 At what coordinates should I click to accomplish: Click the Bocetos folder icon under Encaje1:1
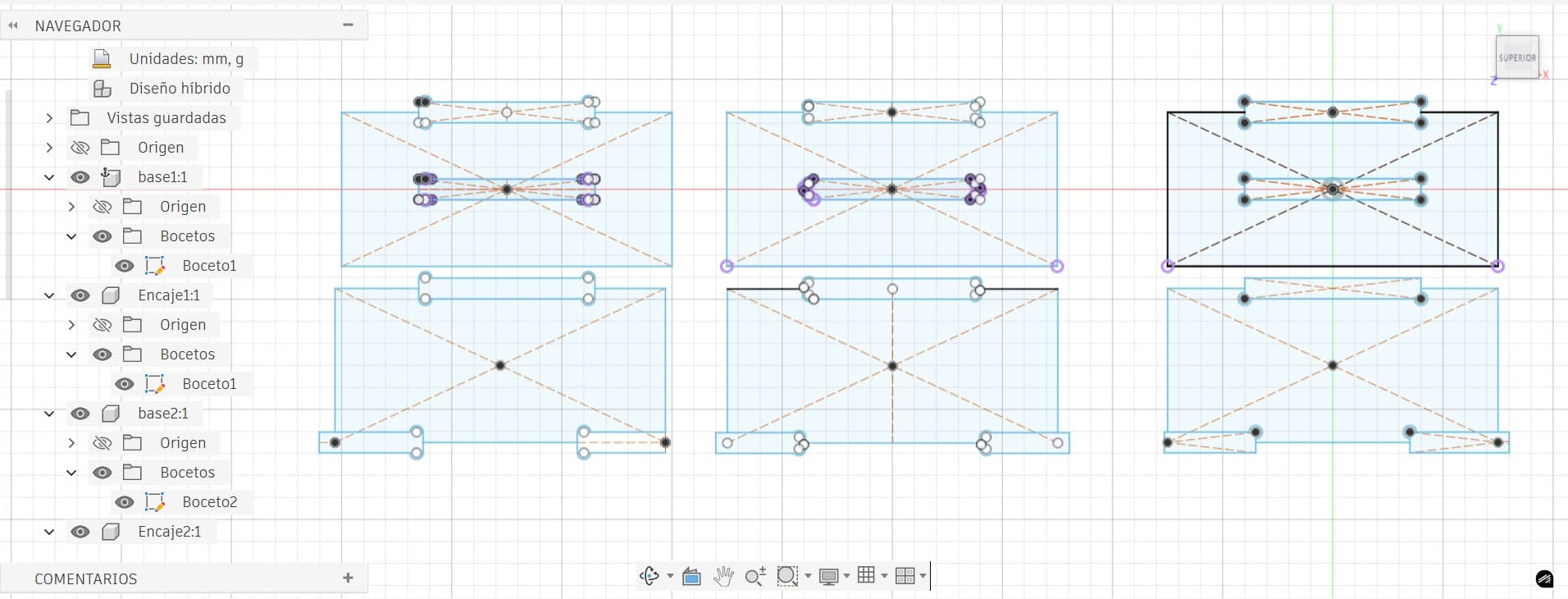(132, 354)
